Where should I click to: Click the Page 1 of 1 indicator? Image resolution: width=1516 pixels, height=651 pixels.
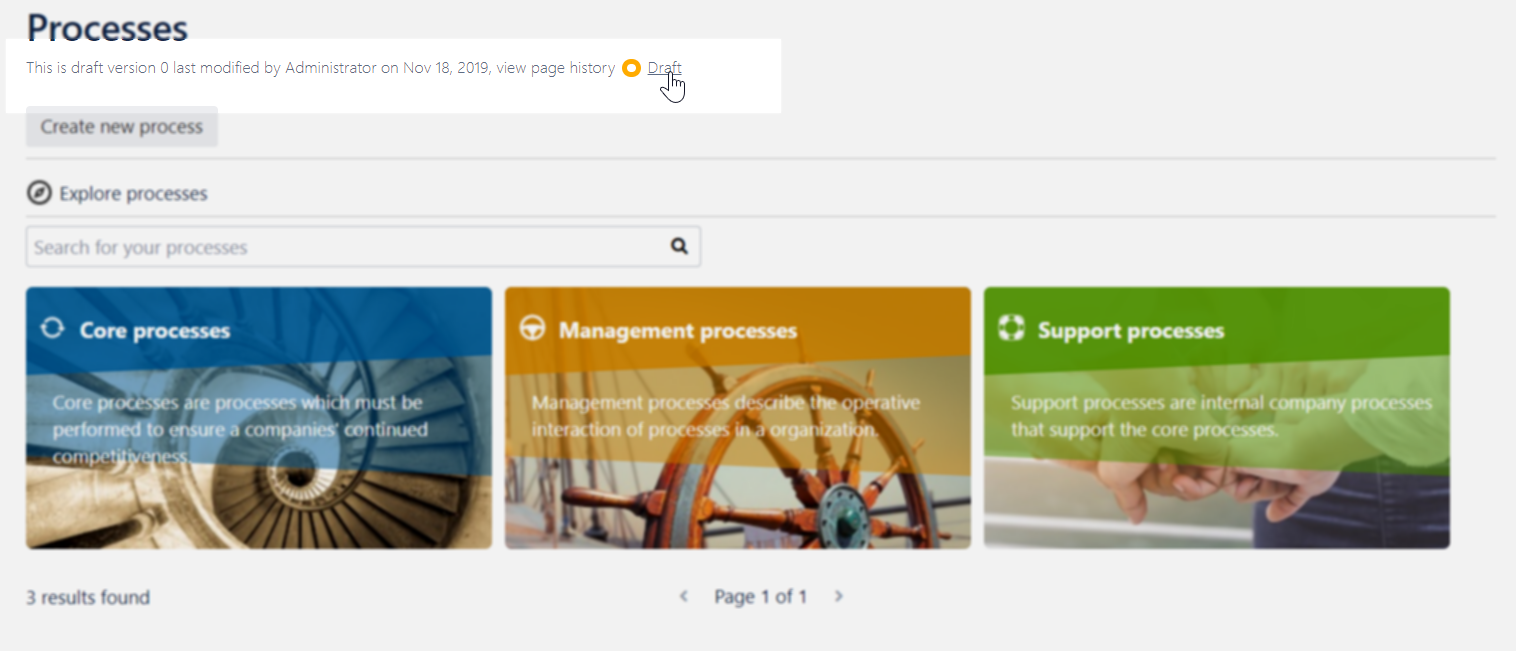760,597
